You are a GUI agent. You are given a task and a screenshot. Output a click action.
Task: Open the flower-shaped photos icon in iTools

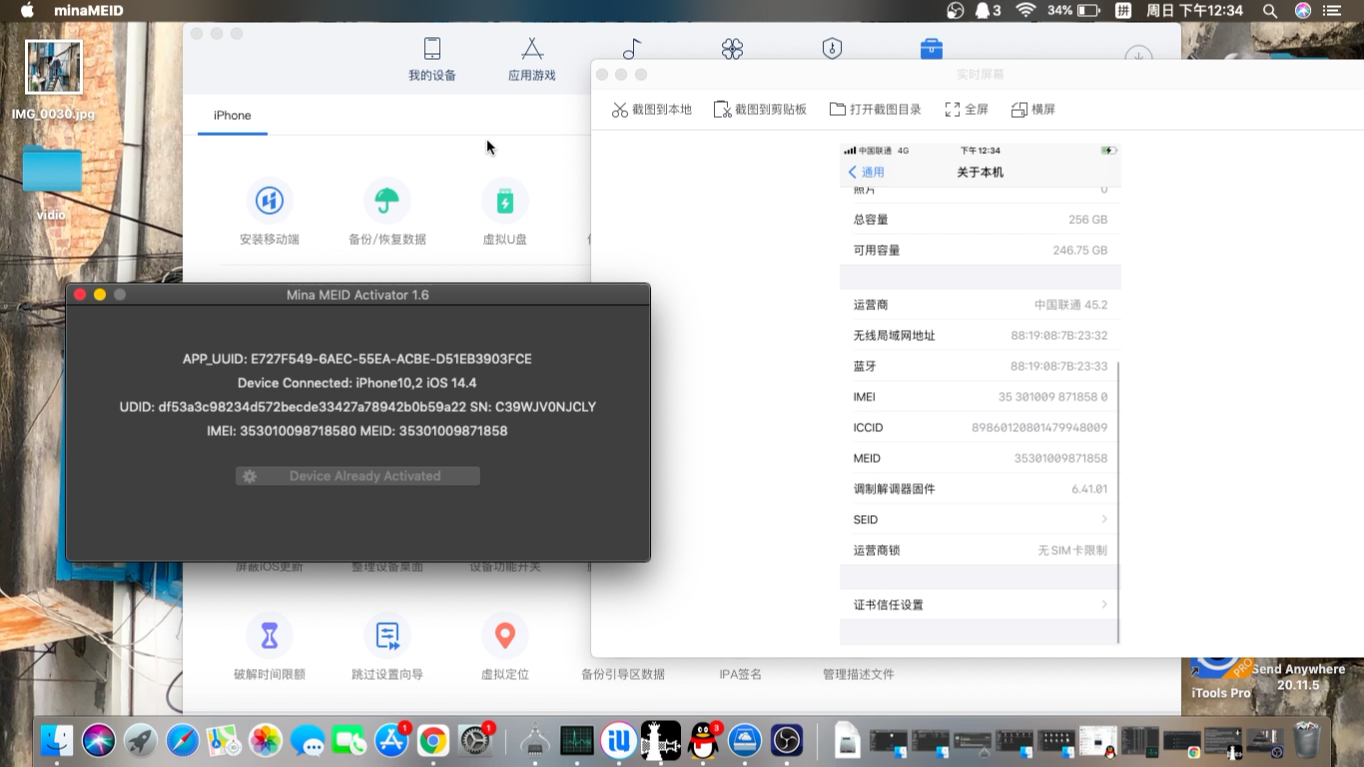coord(732,49)
